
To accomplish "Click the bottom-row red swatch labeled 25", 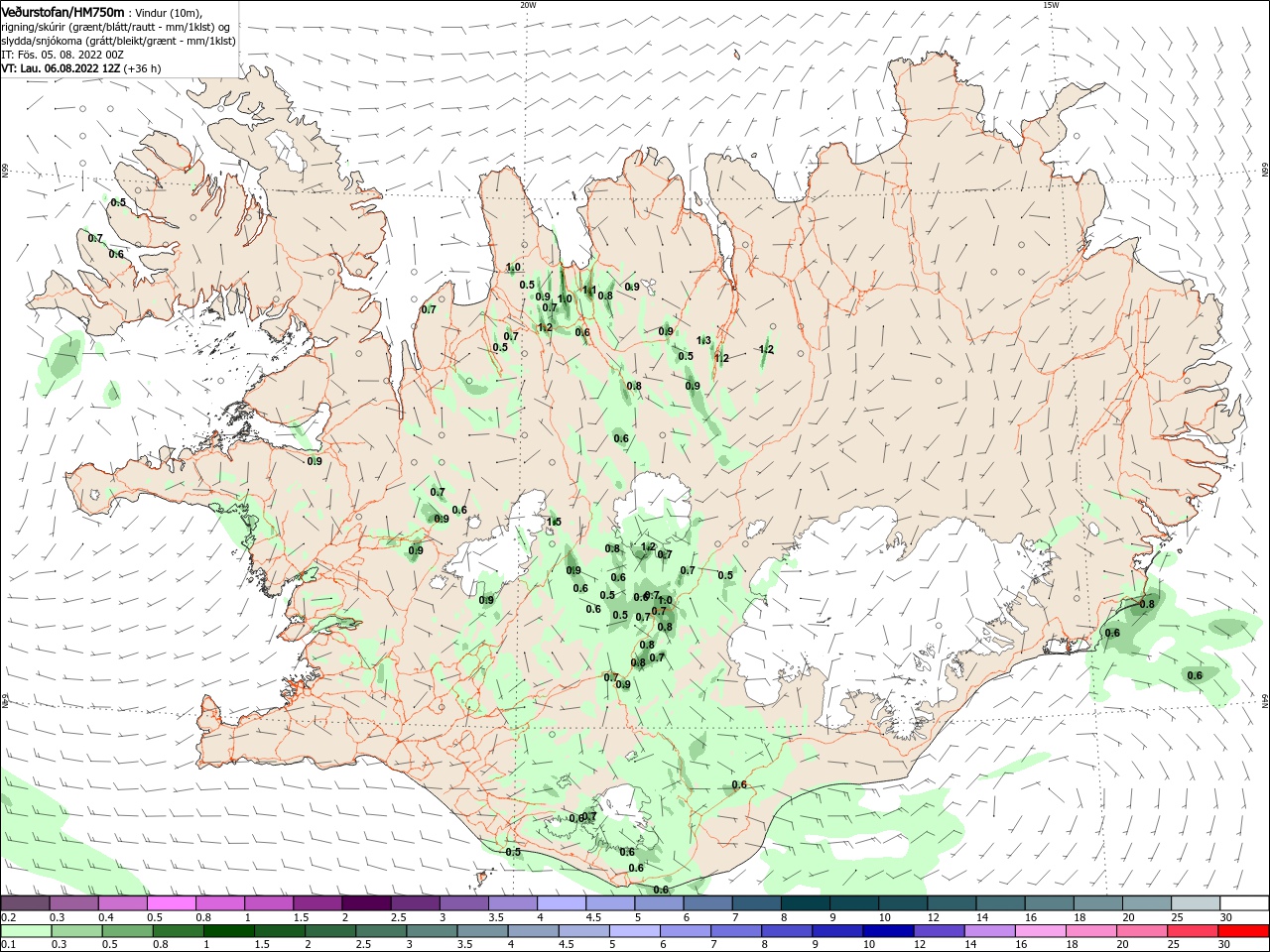I will 1192,931.
